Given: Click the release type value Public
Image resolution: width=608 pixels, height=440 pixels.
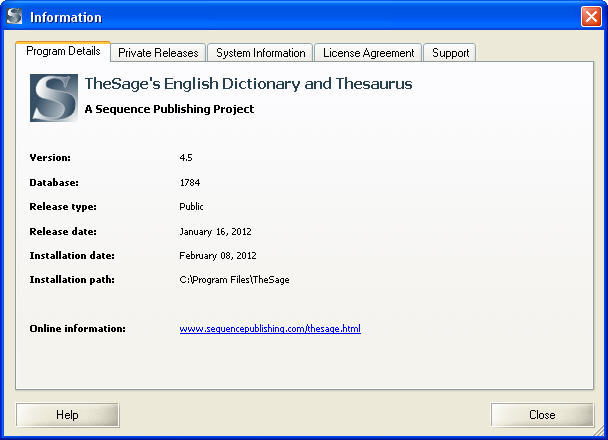Looking at the screenshot, I should tap(191, 207).
